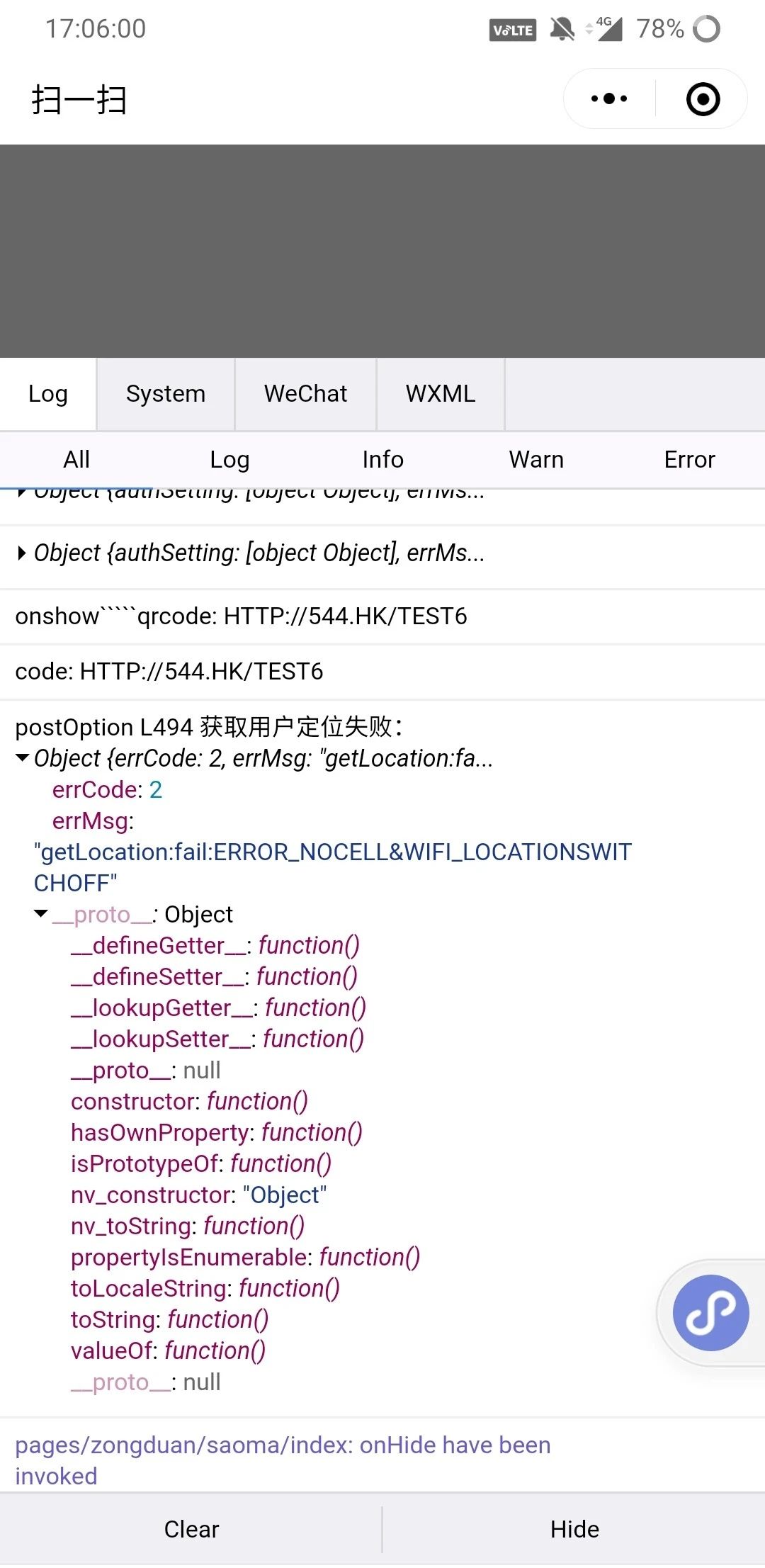This screenshot has height=1568, width=765.
Task: Select the onshow qrcode HTTP://544.HK/TEST6 line
Action: coord(241,616)
